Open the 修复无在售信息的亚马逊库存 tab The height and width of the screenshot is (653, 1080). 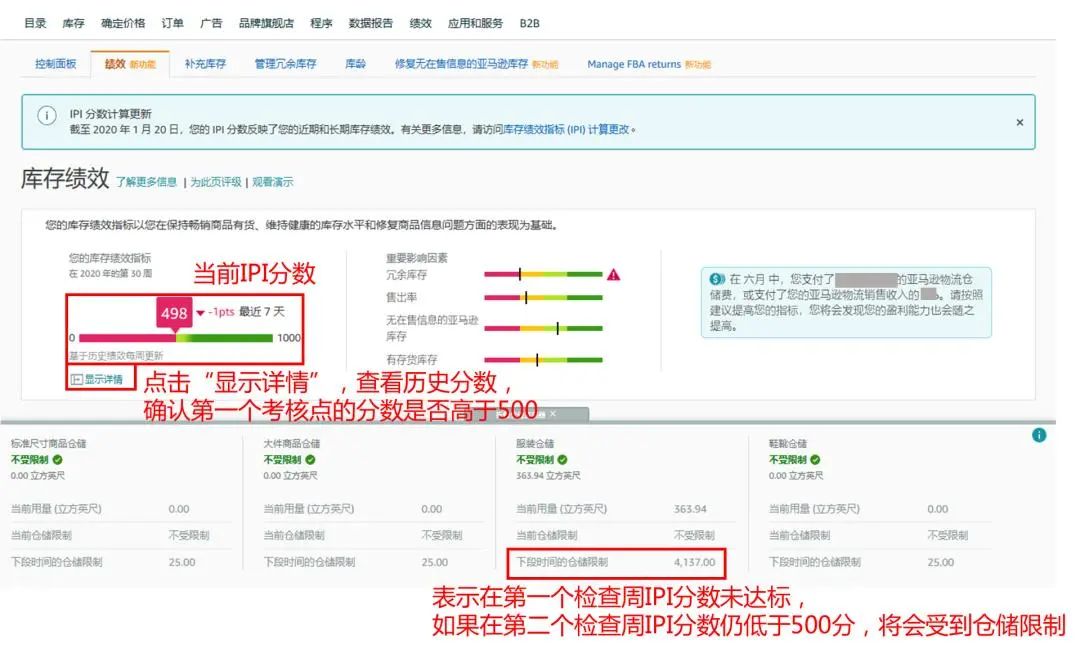[x=476, y=63]
